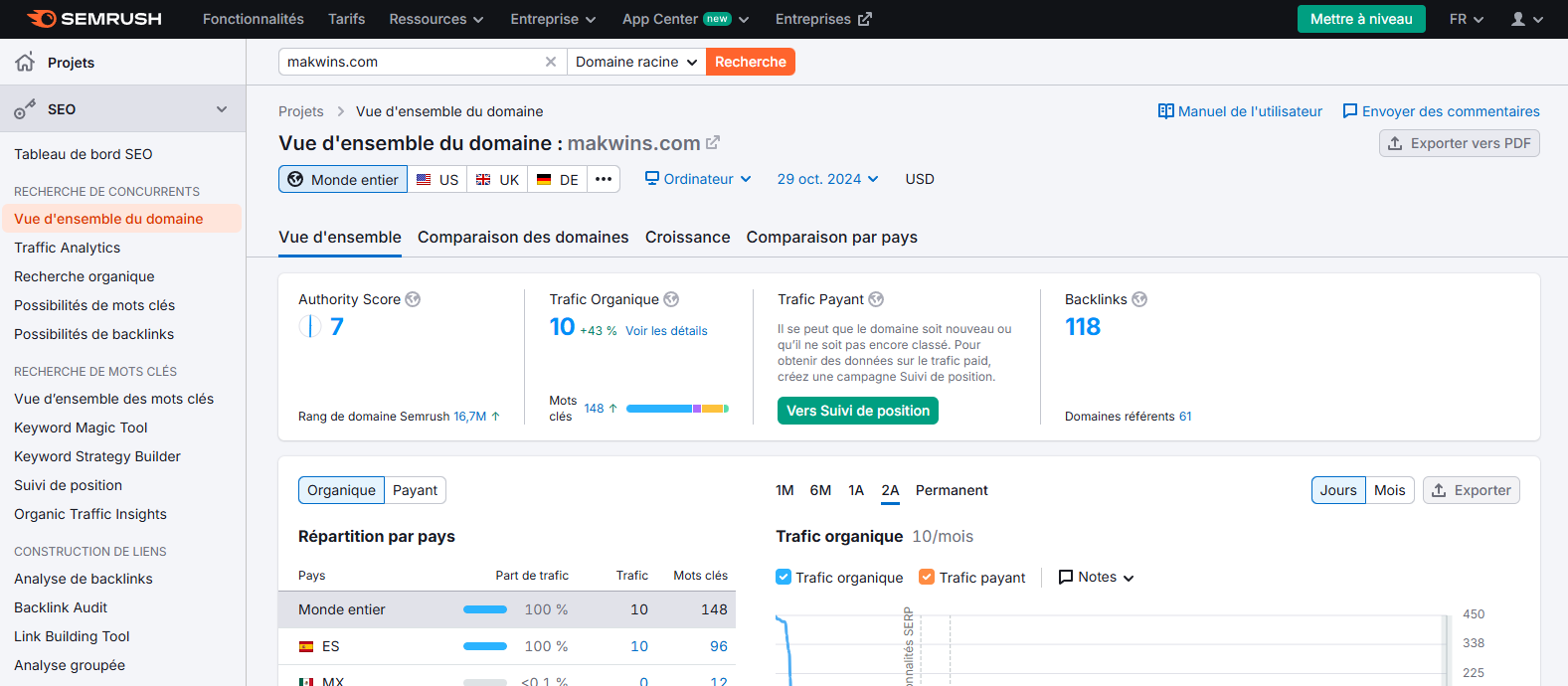Viewport: 1568px width, 686px height.
Task: Collapse the SEO sidebar section
Action: point(222,109)
